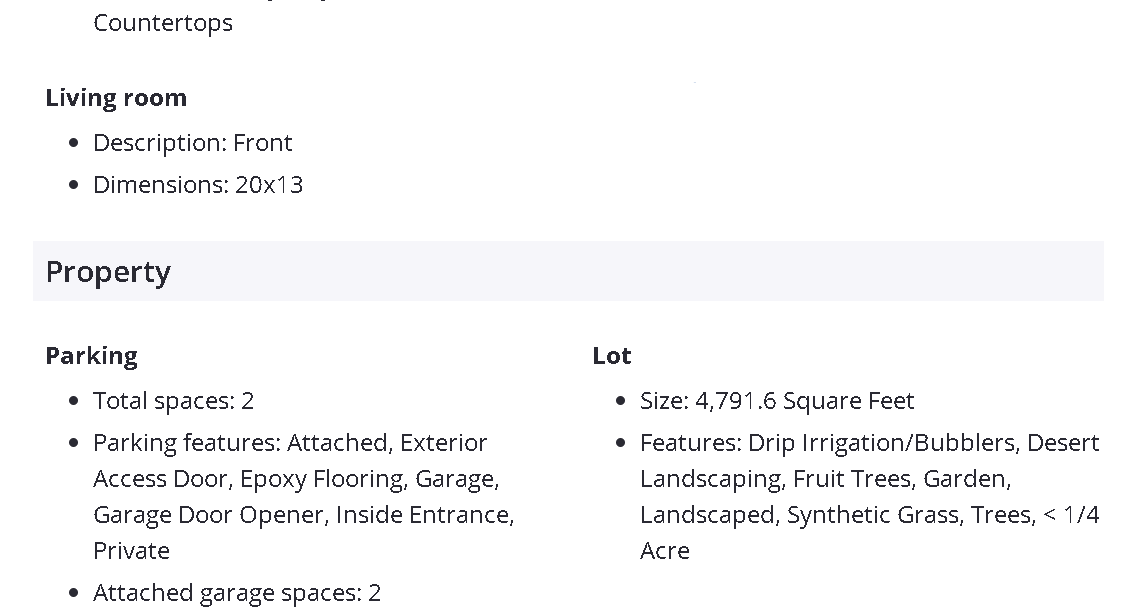Click 'Fruit Trees' in lot features
The height and width of the screenshot is (613, 1138).
point(852,479)
